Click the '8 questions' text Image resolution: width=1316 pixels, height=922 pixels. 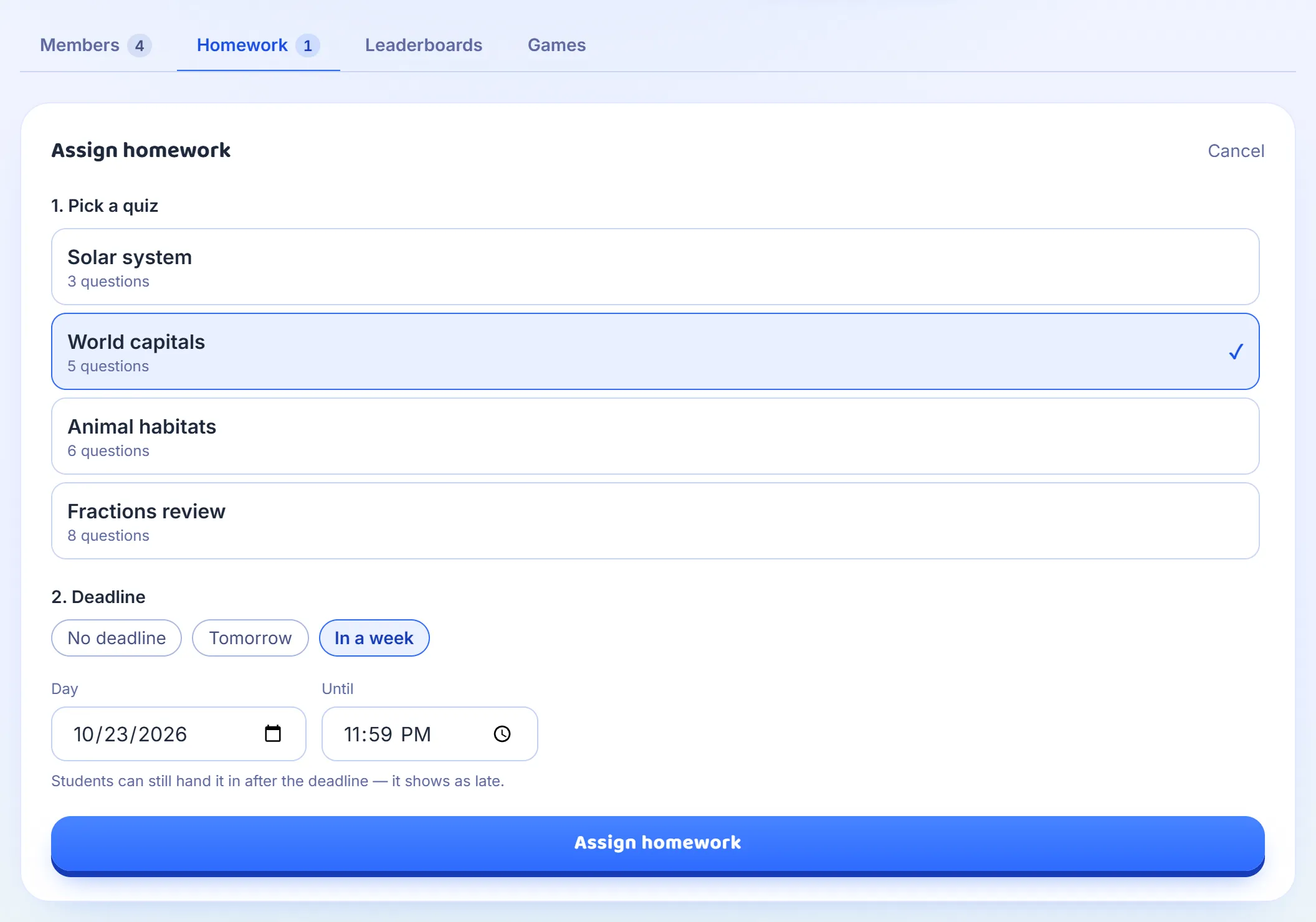point(108,536)
